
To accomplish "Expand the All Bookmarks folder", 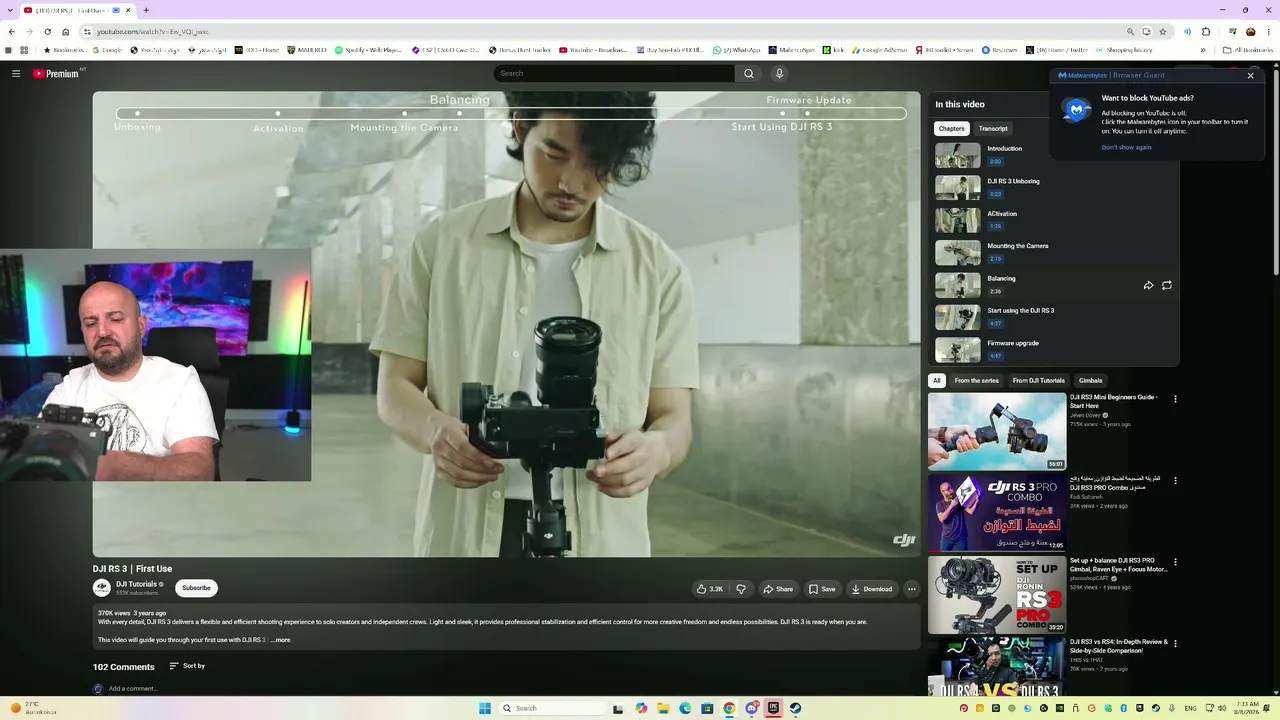I will point(1247,50).
